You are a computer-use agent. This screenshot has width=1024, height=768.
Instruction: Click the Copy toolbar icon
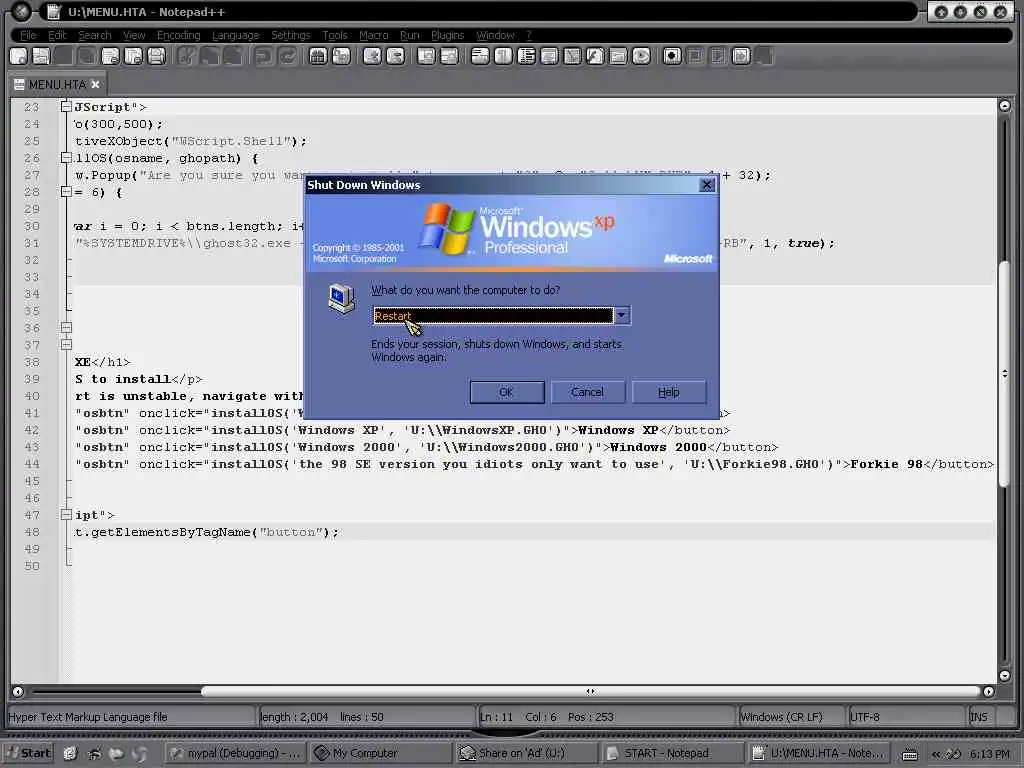pos(210,56)
